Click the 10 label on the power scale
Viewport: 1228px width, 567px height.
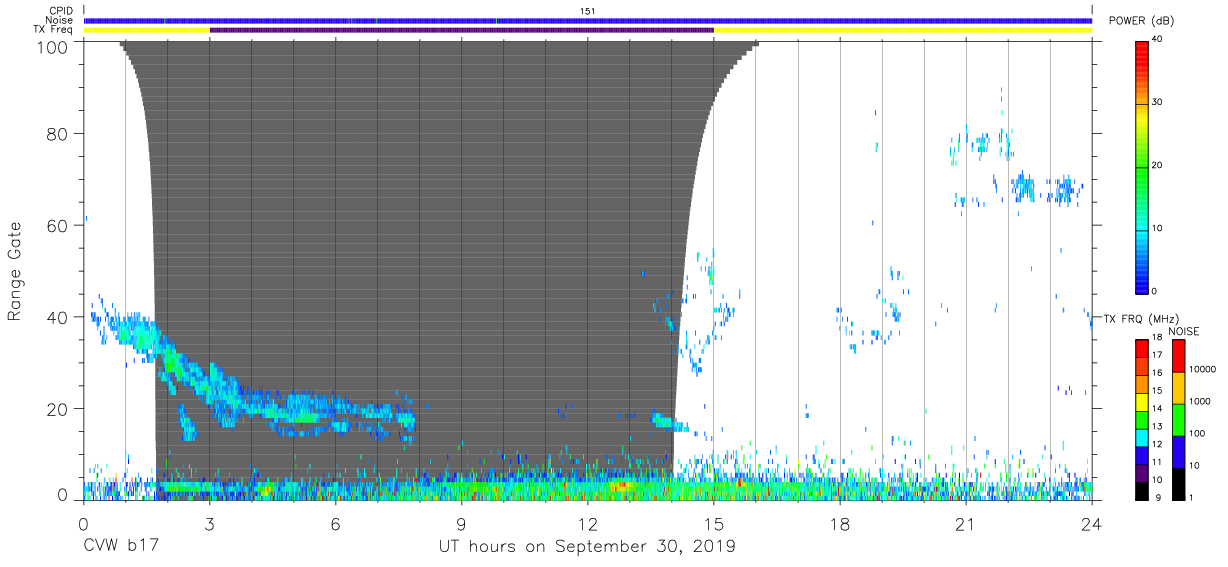pyautogui.click(x=1158, y=228)
